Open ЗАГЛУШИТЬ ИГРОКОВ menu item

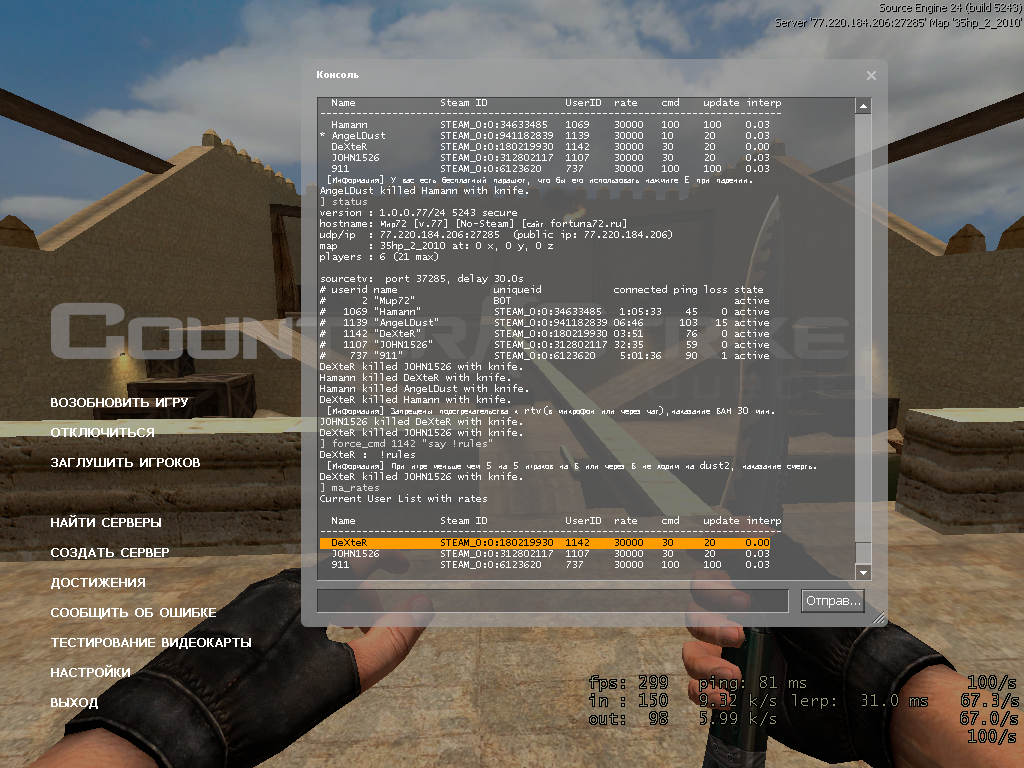point(125,462)
